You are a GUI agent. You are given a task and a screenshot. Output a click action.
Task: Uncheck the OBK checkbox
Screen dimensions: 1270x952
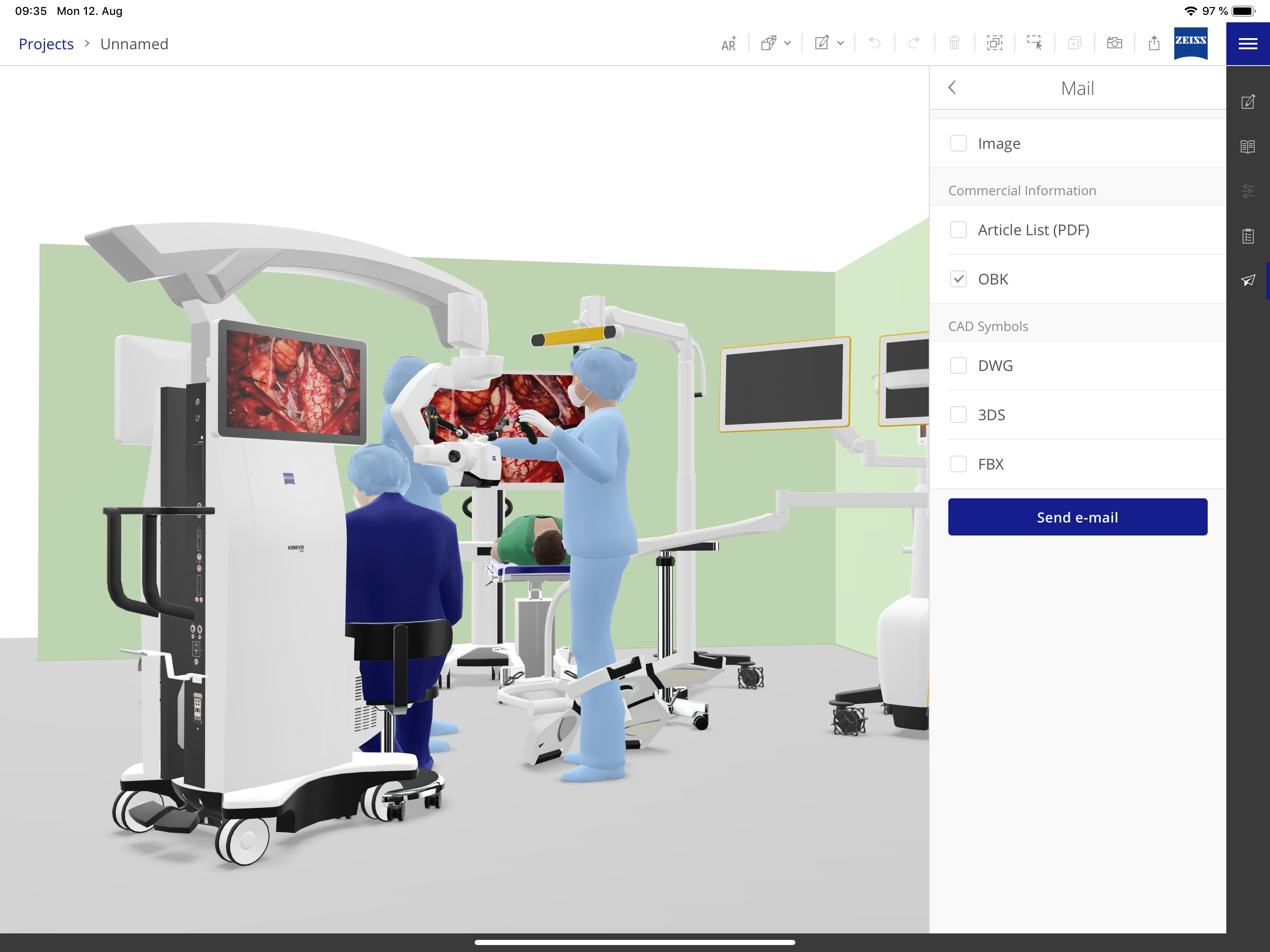point(958,280)
